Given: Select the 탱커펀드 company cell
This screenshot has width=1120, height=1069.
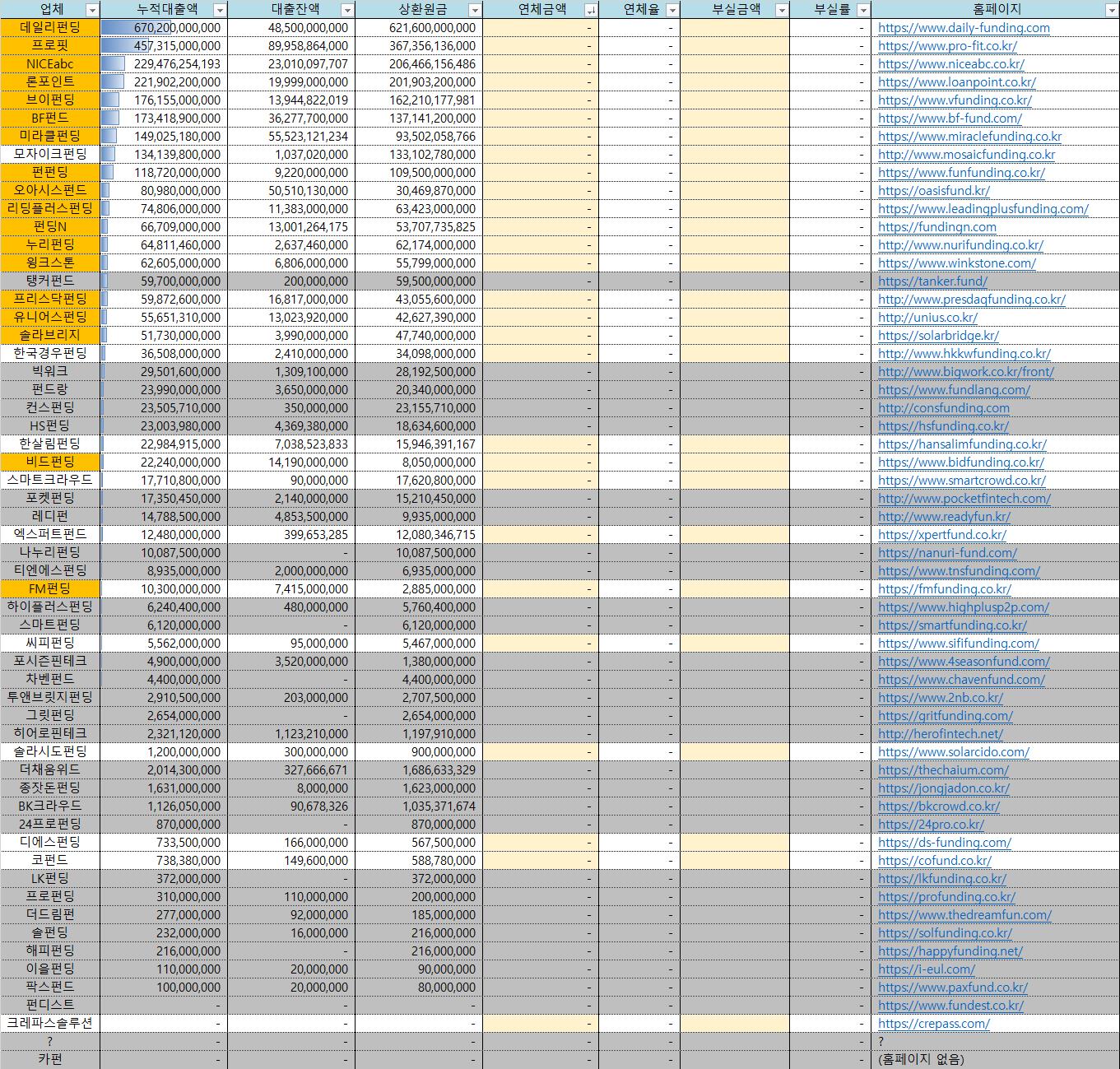Looking at the screenshot, I should 50,281.
